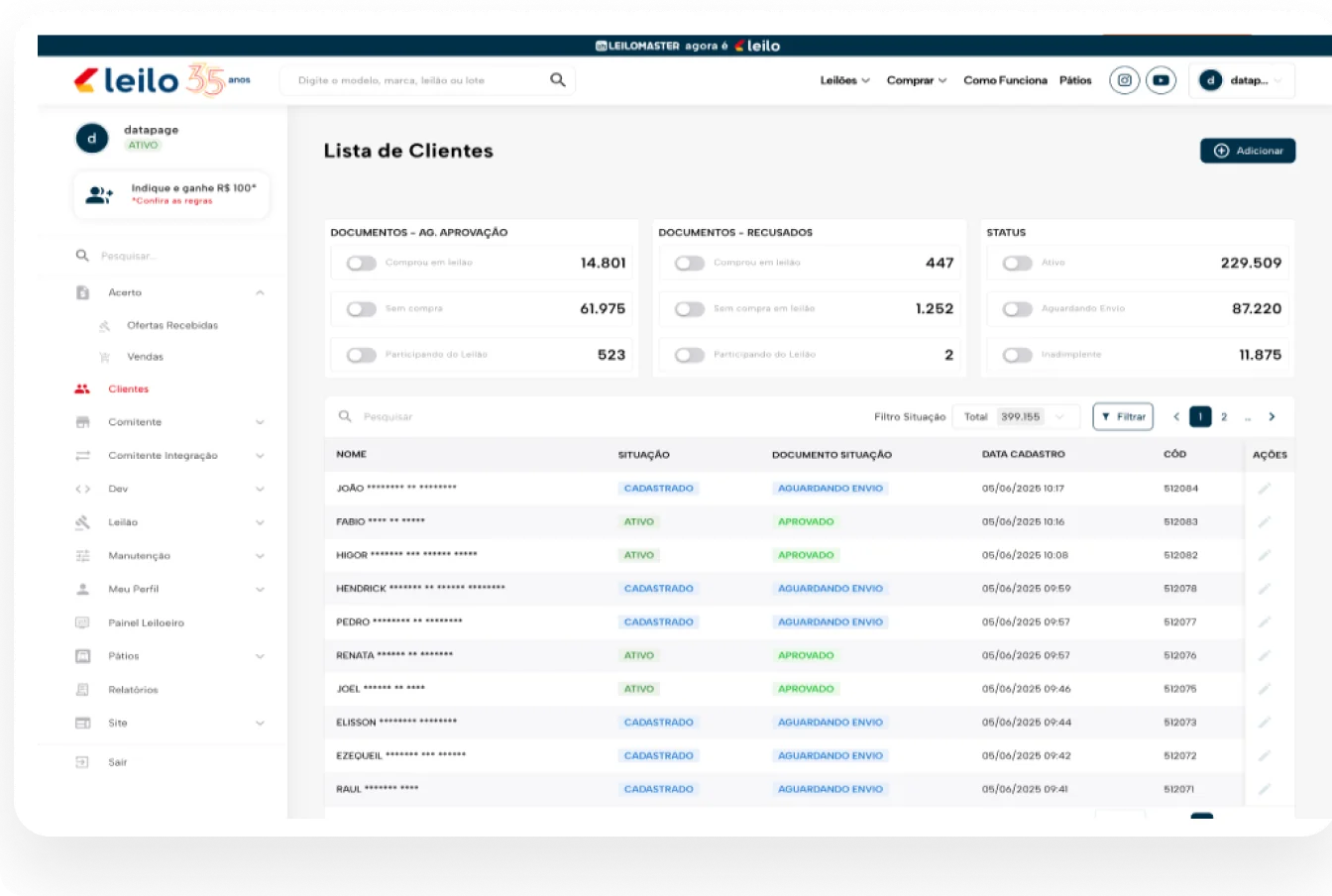Open the YouTube icon link
The width and height of the screenshot is (1332, 896).
pyautogui.click(x=1161, y=80)
